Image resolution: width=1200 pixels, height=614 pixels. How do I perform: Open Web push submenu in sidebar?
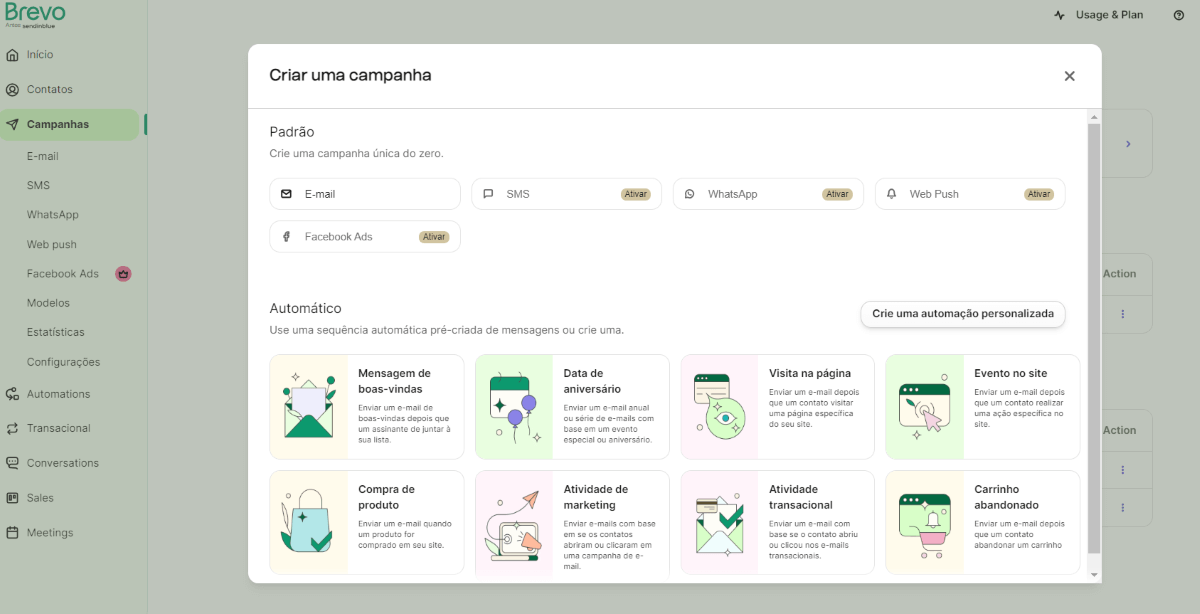tap(52, 244)
